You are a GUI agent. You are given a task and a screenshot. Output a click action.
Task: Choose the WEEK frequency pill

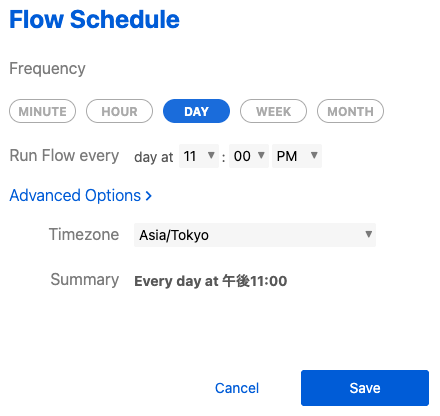pos(273,111)
